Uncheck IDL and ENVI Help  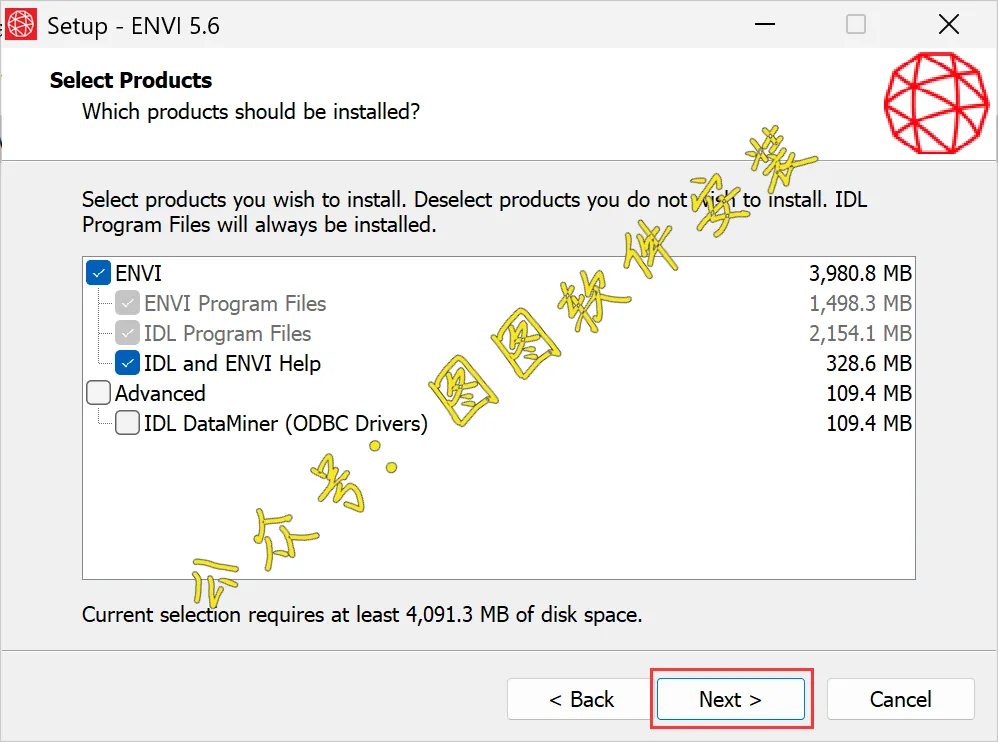(x=127, y=363)
